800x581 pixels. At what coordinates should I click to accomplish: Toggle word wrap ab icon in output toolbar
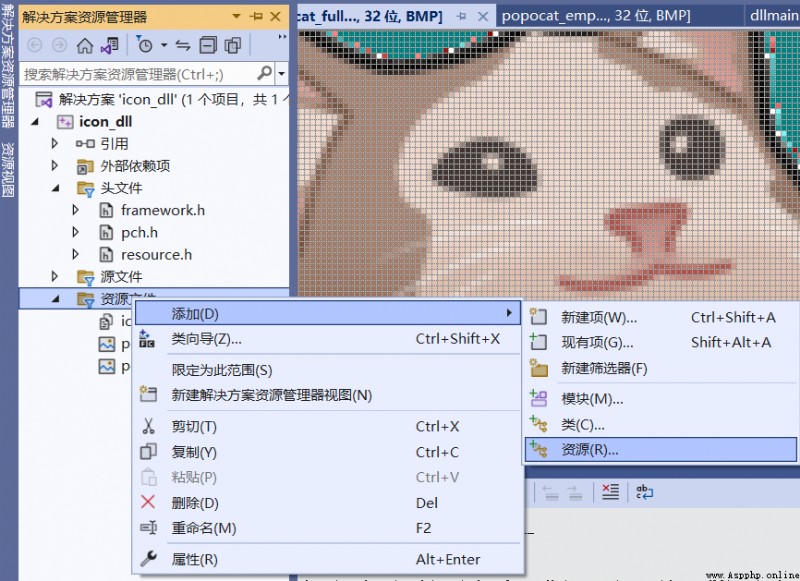point(644,492)
